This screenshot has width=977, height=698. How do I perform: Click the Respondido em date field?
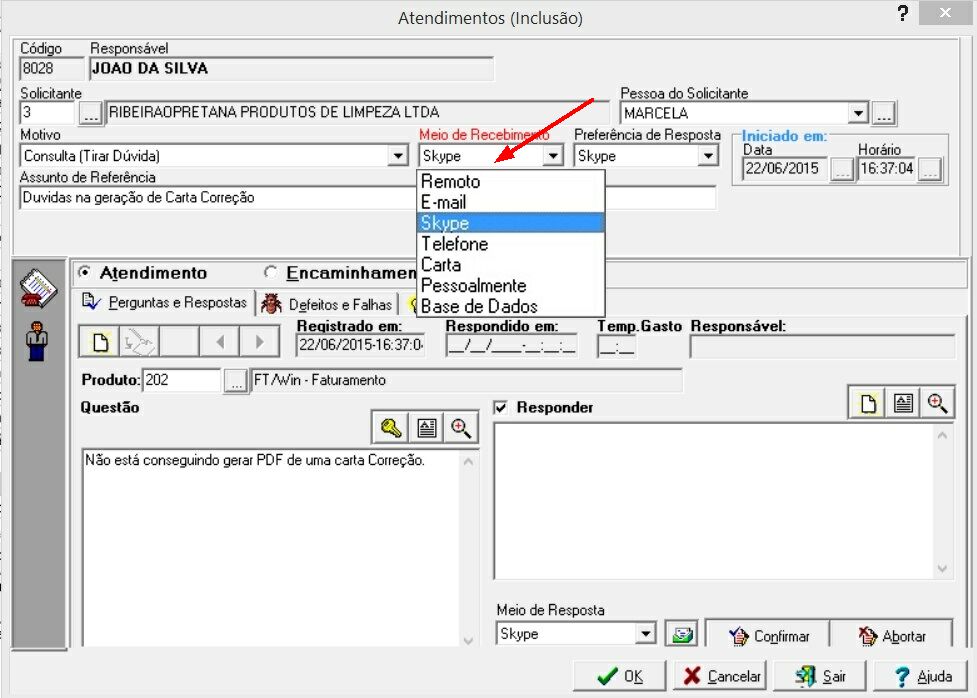coord(511,346)
